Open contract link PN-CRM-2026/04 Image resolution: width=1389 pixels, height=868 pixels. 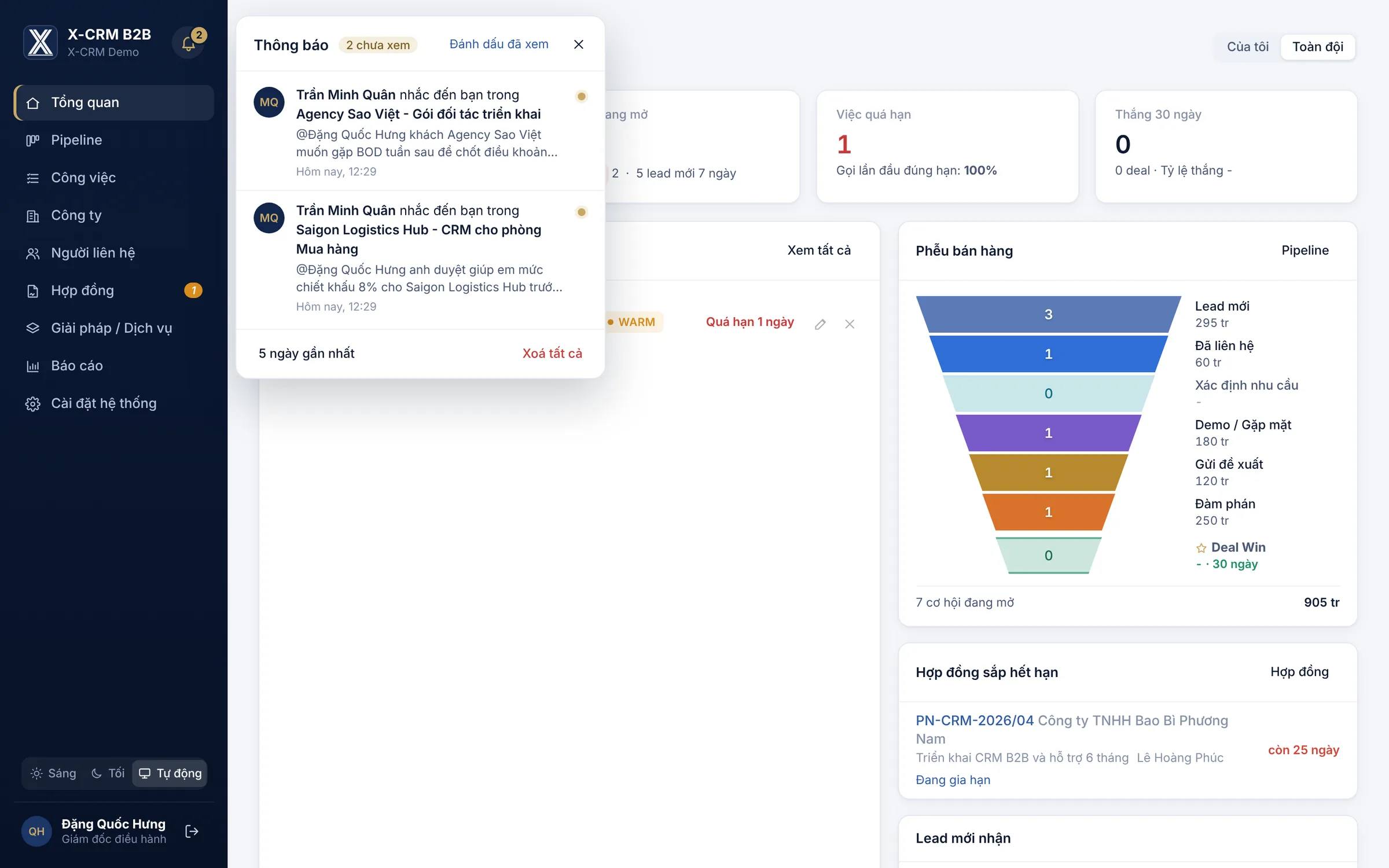[975, 720]
